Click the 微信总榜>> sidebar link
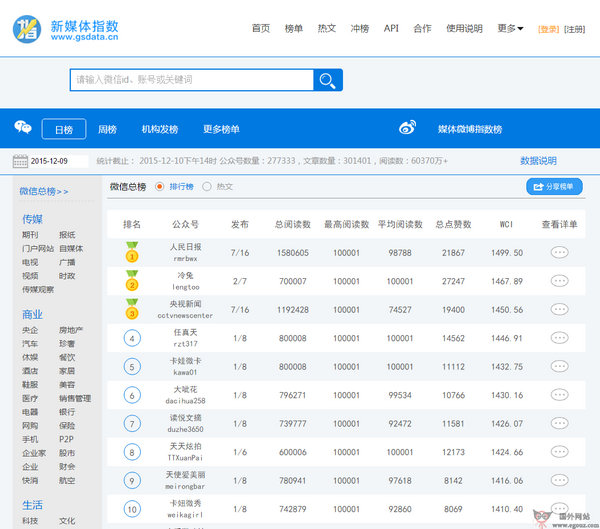This screenshot has height=529, width=600. coord(44,191)
